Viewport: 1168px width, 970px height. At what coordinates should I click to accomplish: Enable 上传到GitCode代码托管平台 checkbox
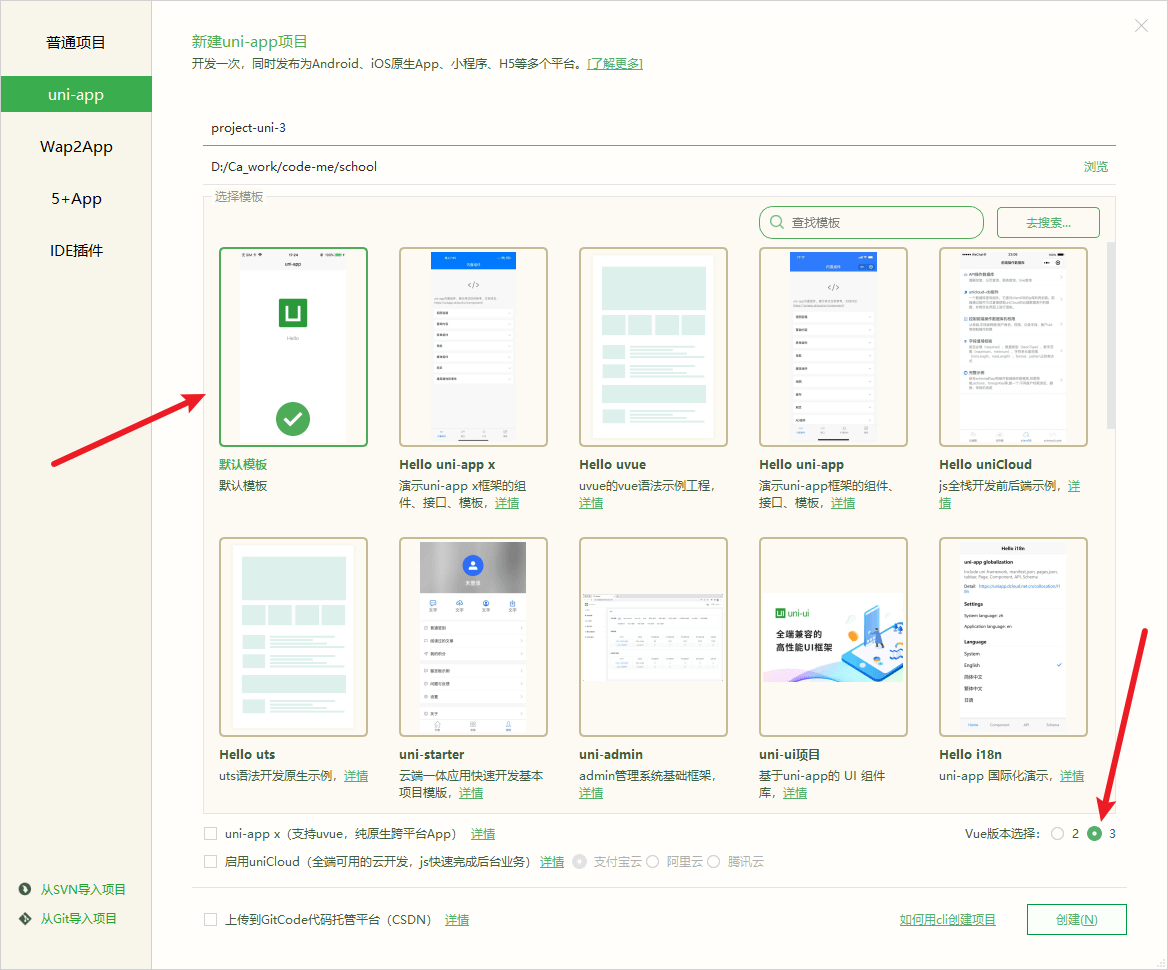tap(211, 919)
